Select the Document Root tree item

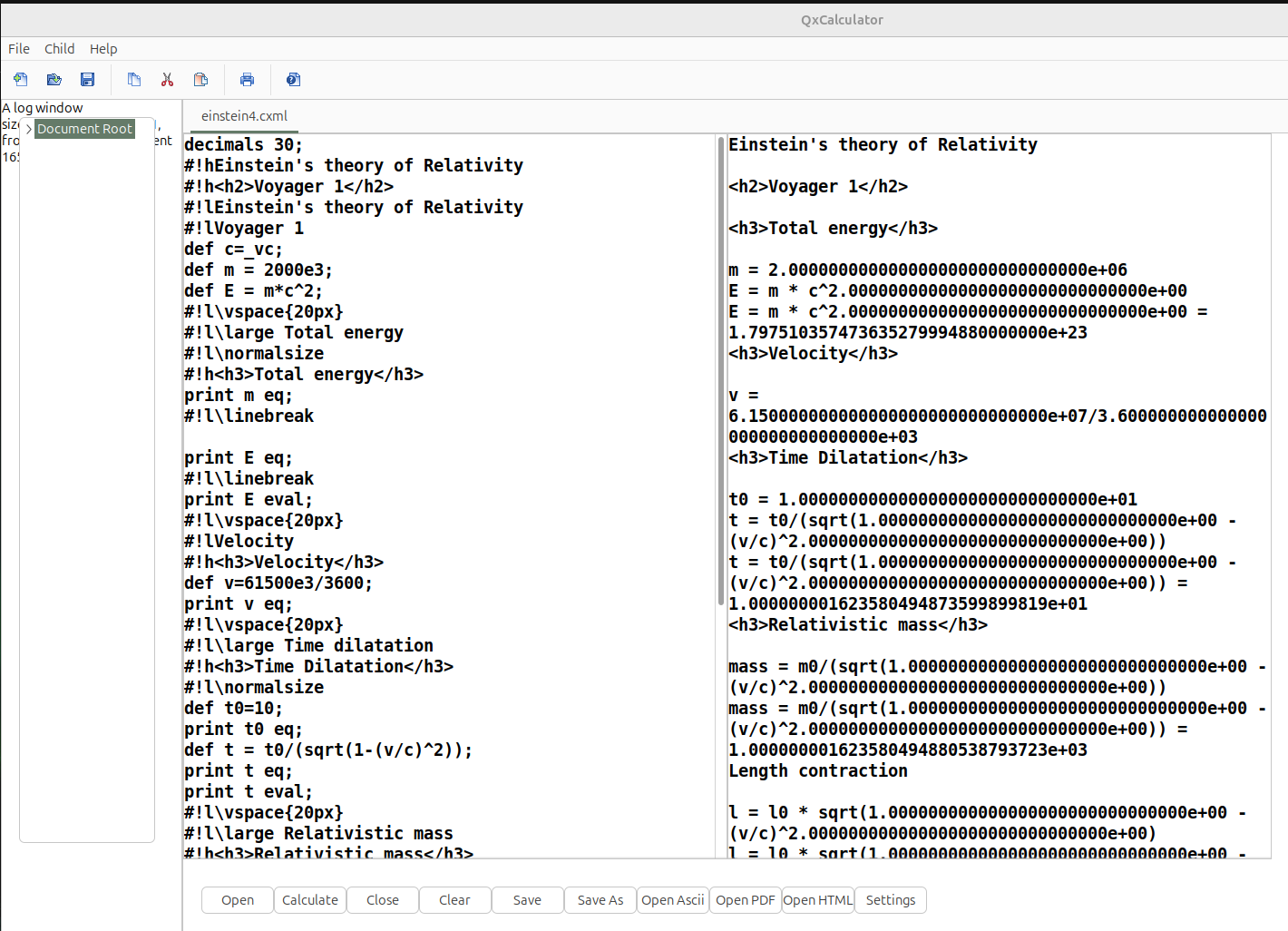[84, 129]
